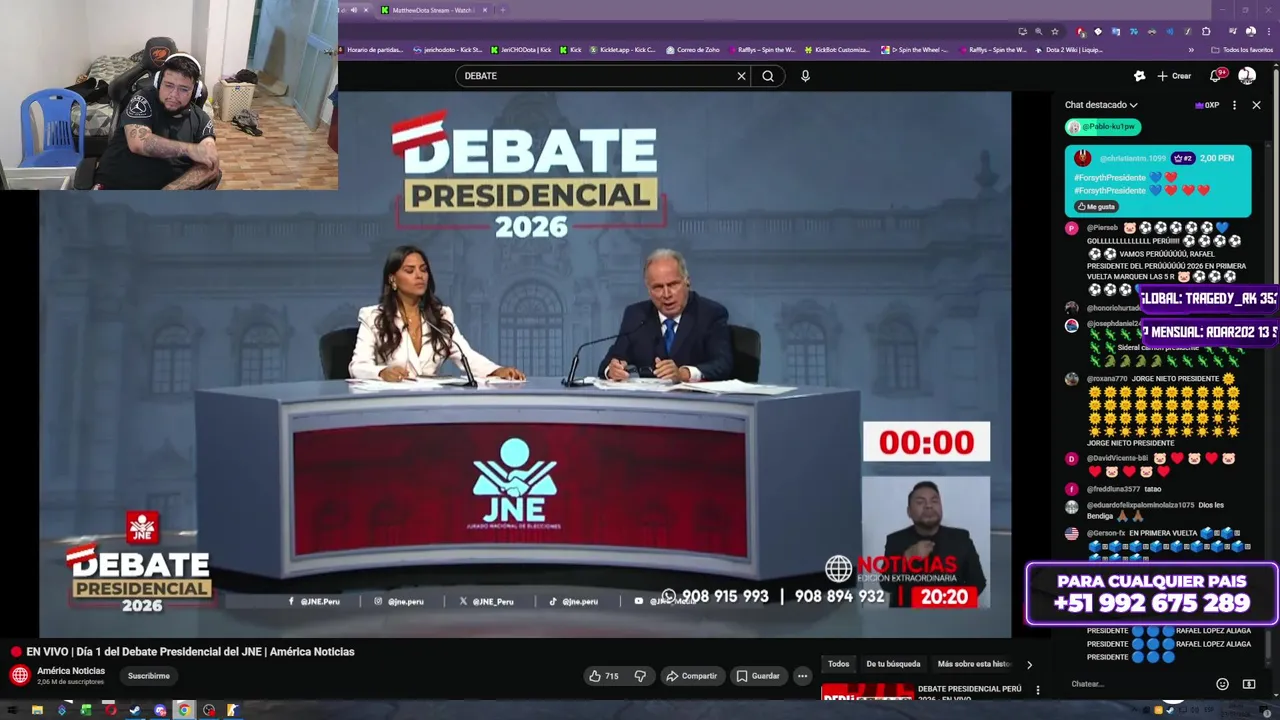Open the América Noticias channel avatar
This screenshot has height=720, width=1280.
tap(20, 676)
